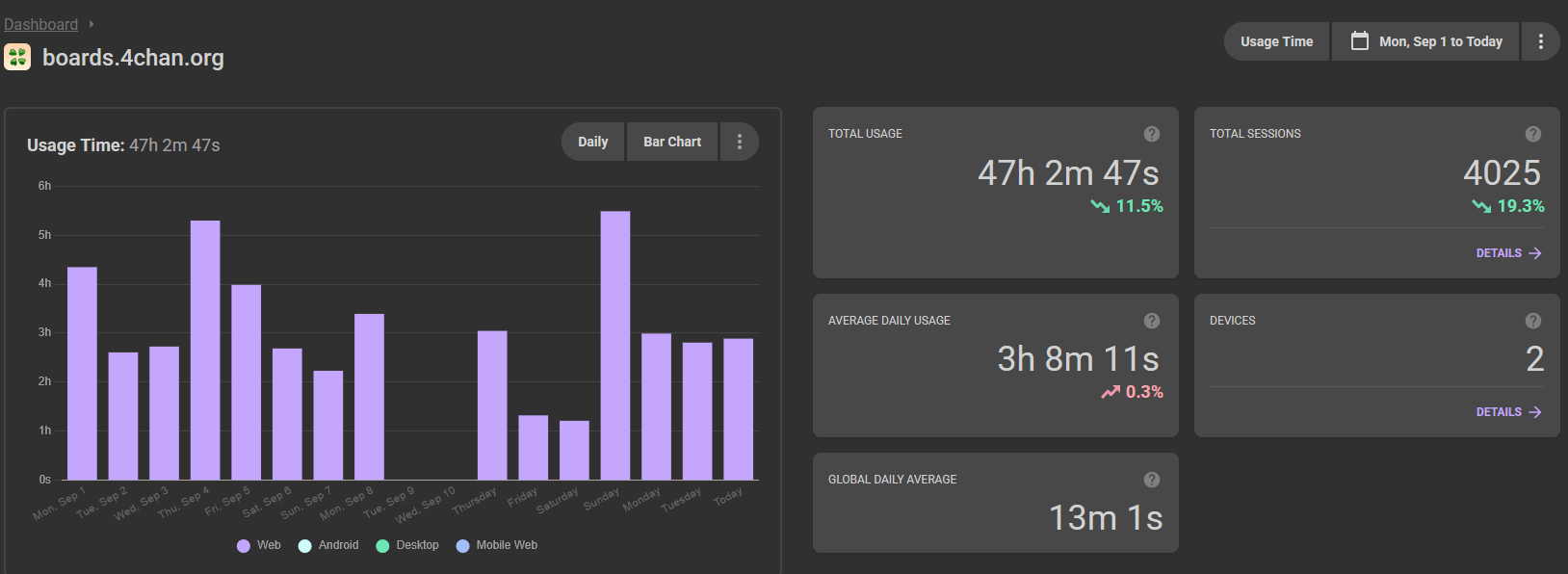Click the Wed, Sep 3 bar in chart
1568x574 pixels.
tap(164, 413)
